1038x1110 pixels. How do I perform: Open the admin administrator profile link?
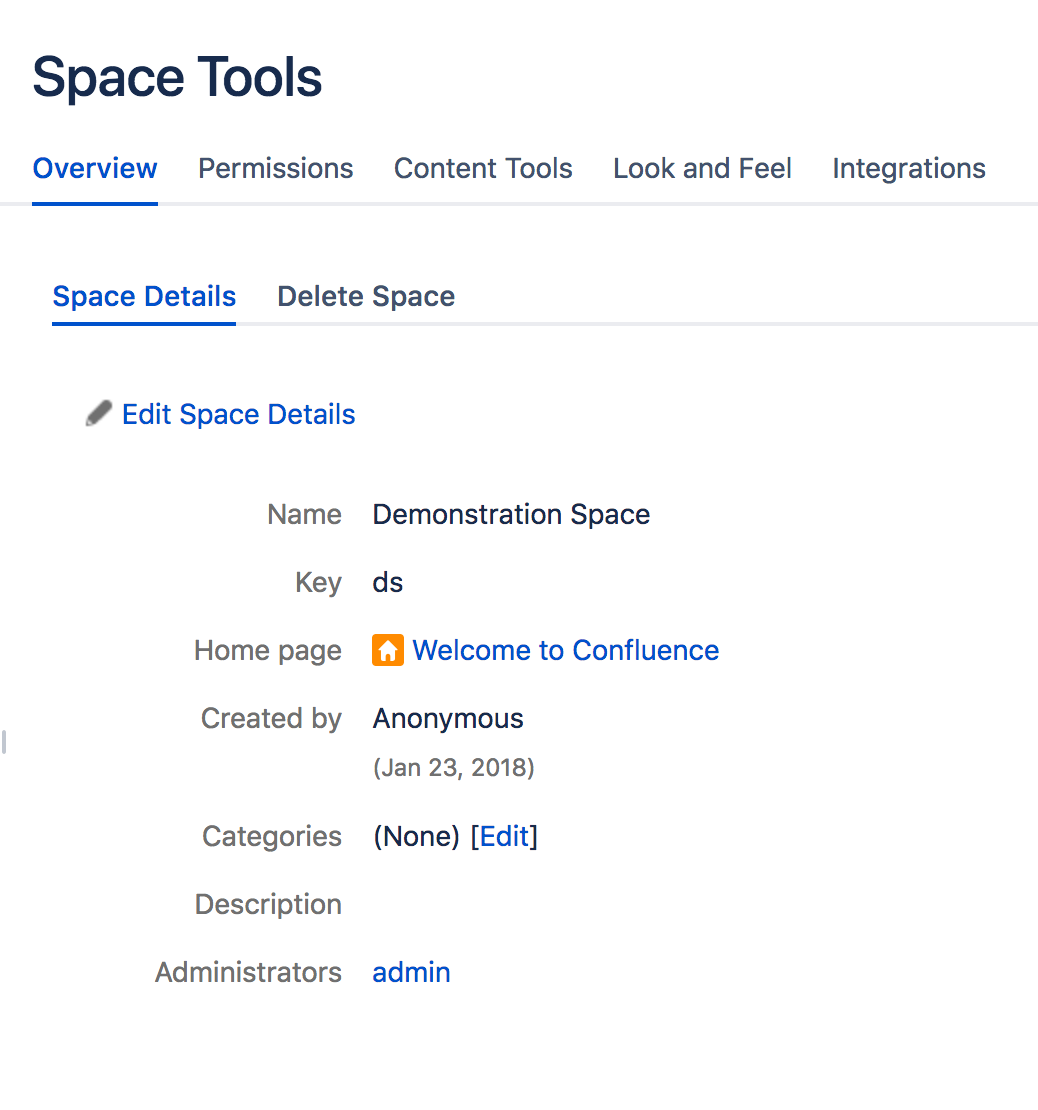(411, 971)
